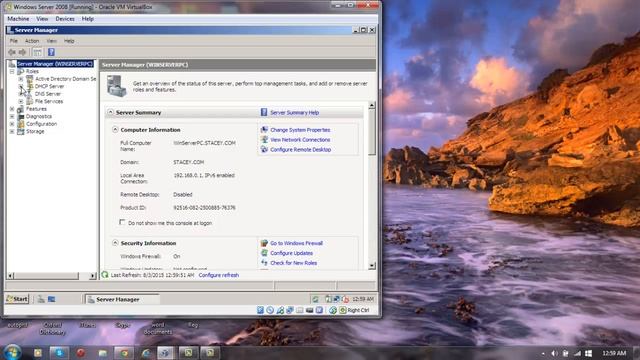Expand the Features tree node
Image resolution: width=640 pixels, height=360 pixels.
12,109
